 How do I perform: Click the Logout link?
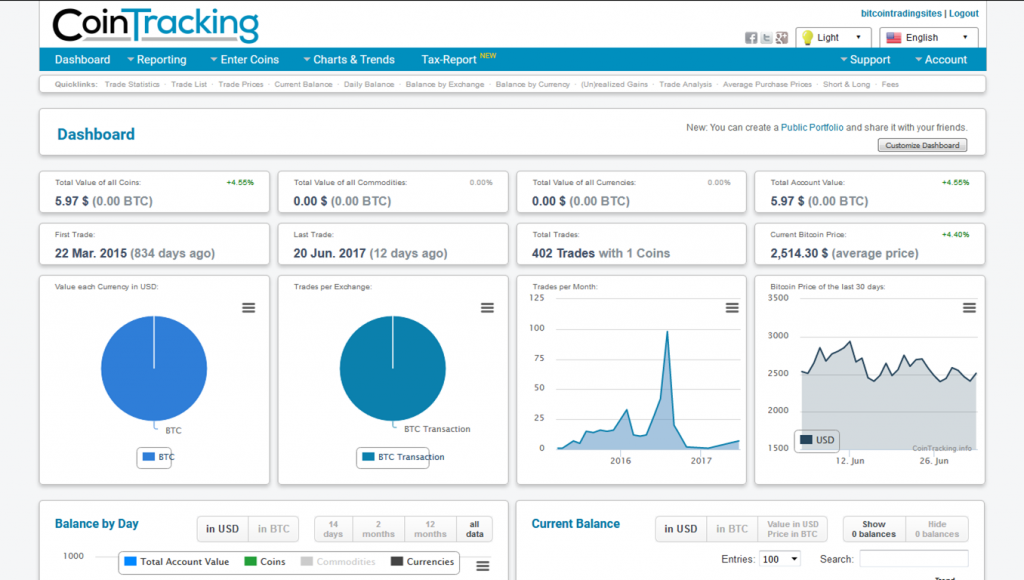[963, 13]
